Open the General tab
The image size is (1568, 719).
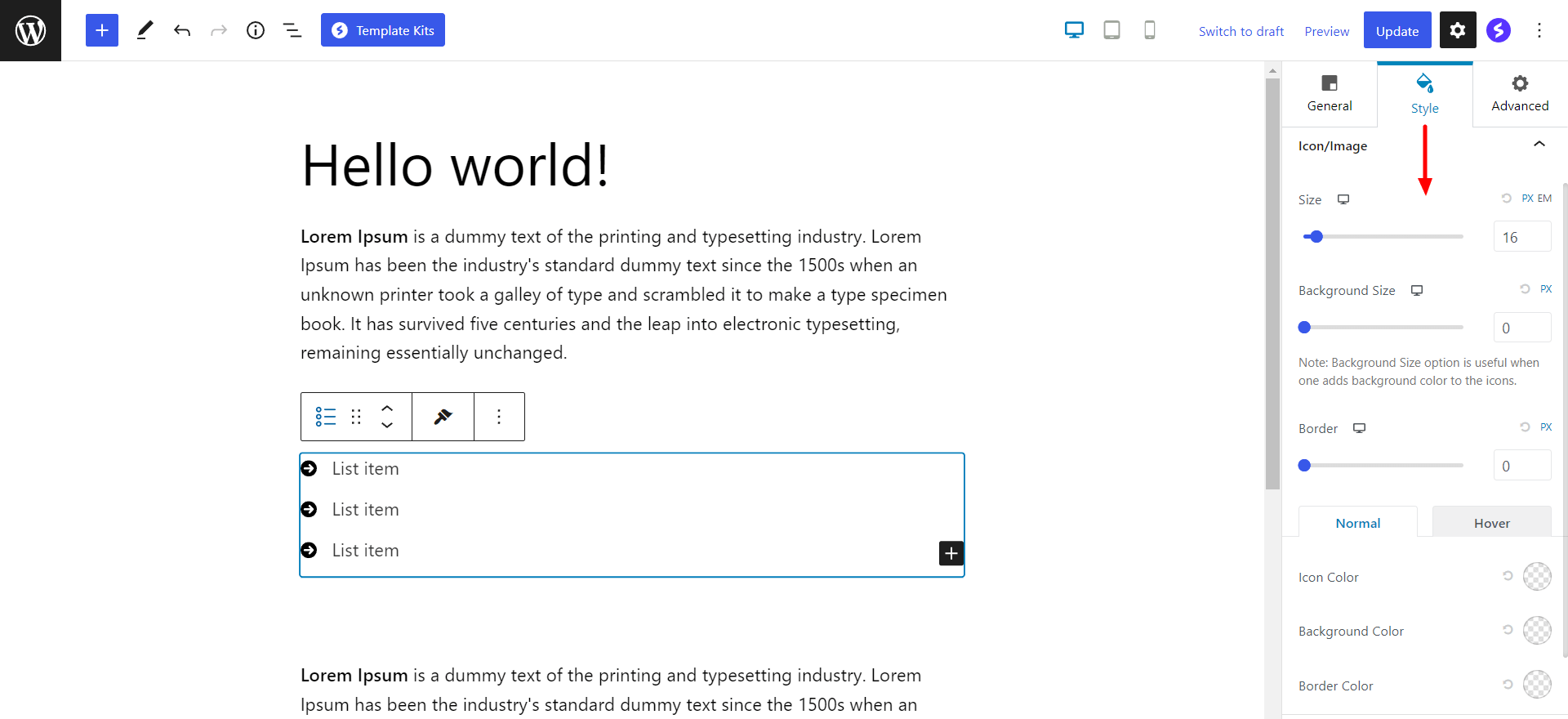coord(1330,94)
